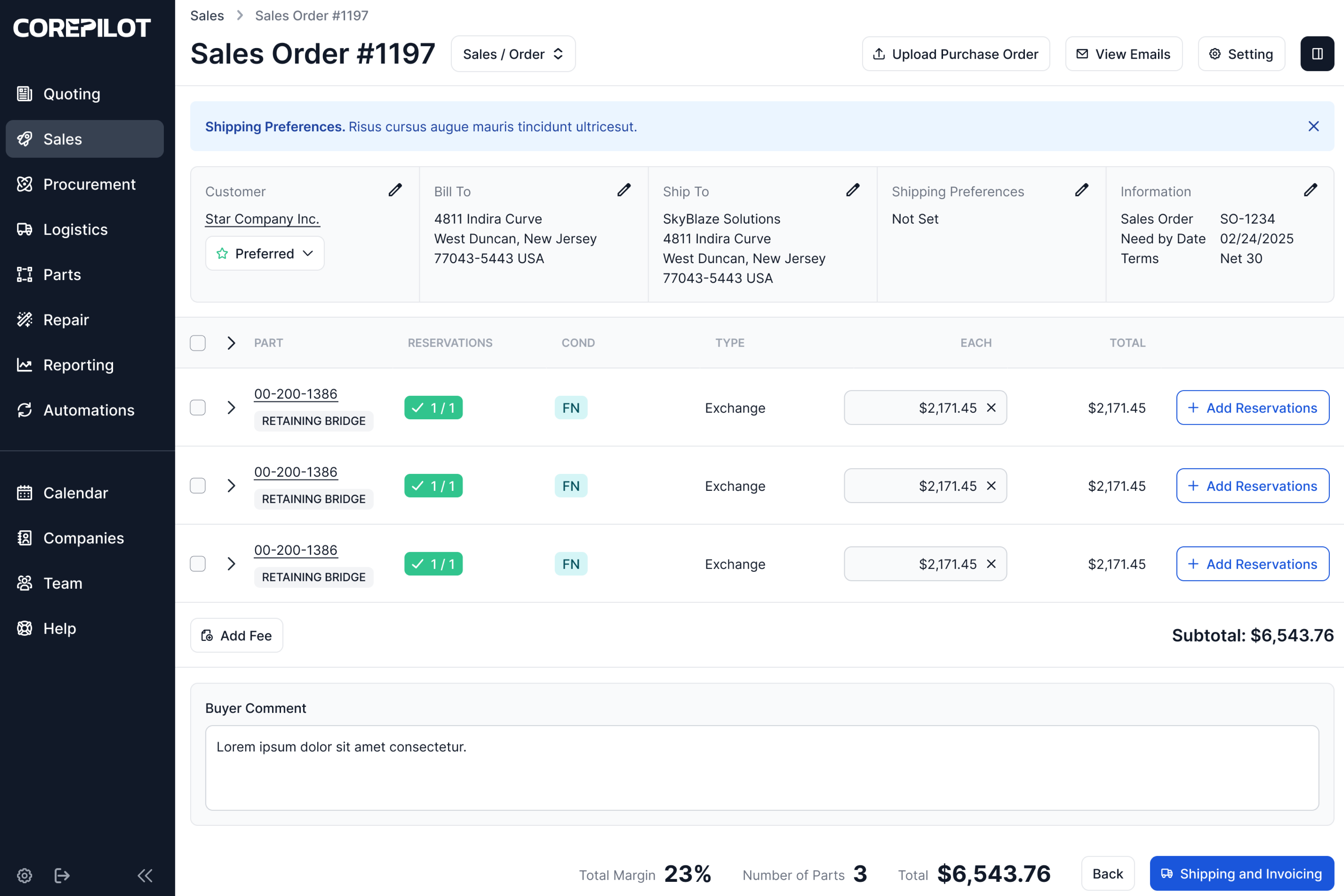Edit the Shipping Preferences section

tap(1081, 190)
